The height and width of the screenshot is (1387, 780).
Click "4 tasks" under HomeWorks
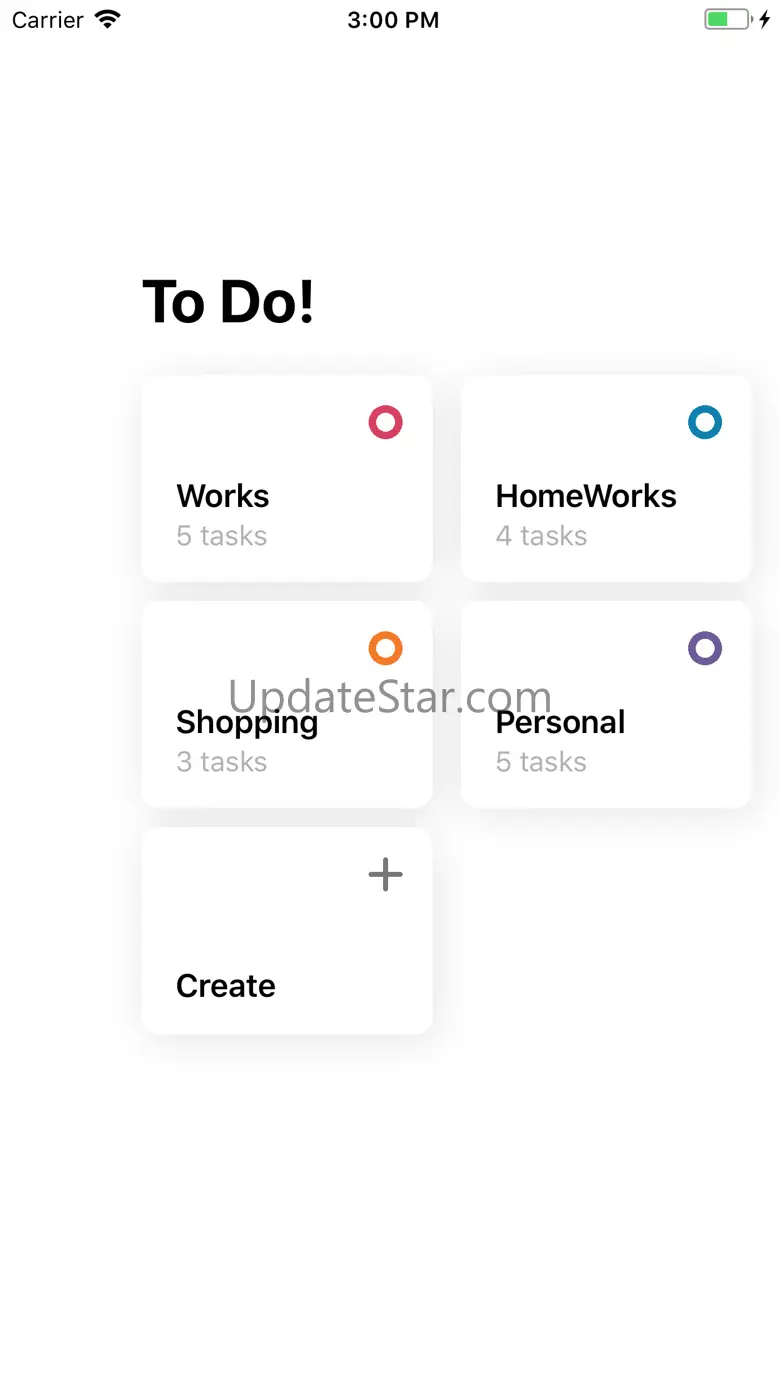point(541,536)
